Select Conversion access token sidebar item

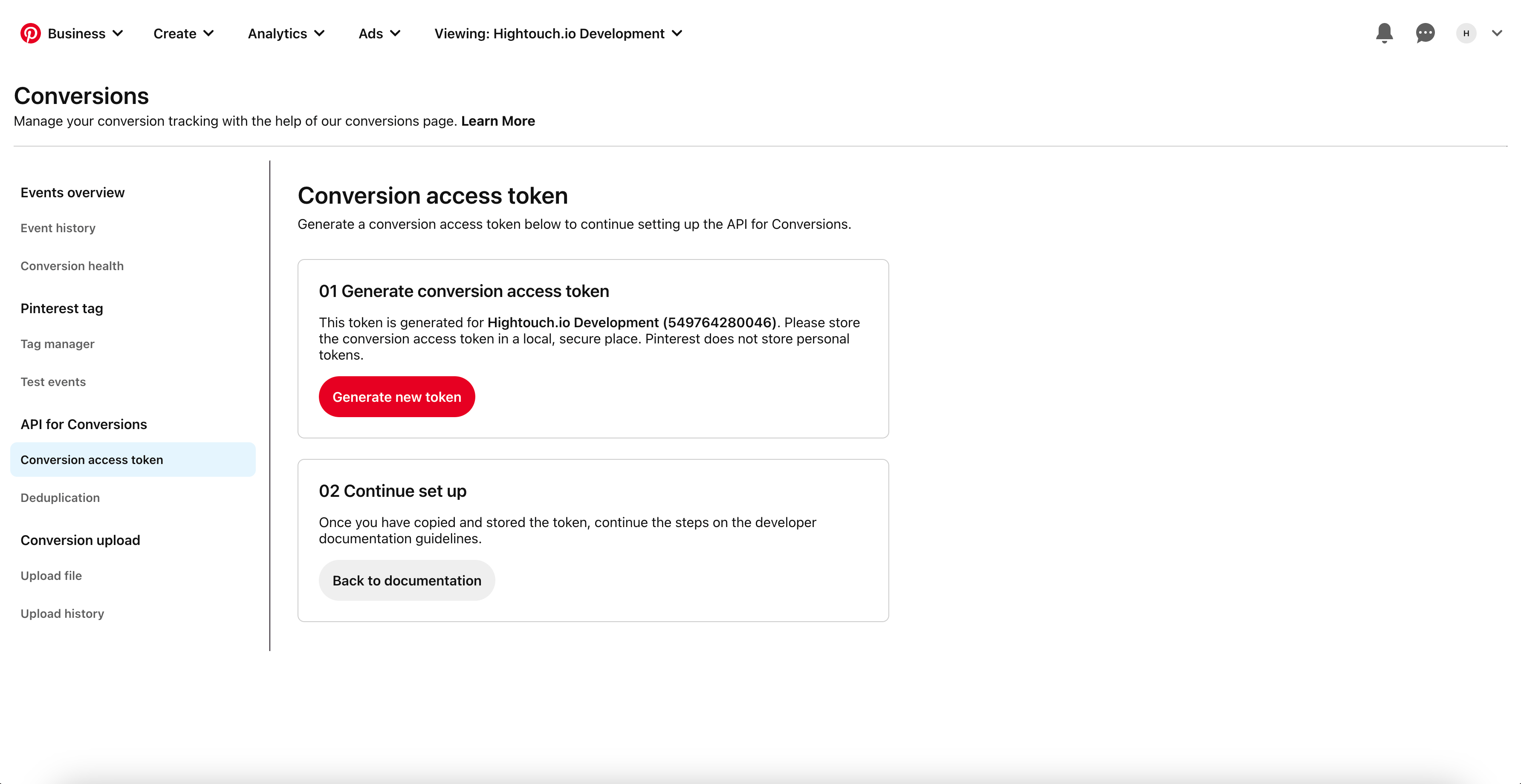tap(133, 459)
